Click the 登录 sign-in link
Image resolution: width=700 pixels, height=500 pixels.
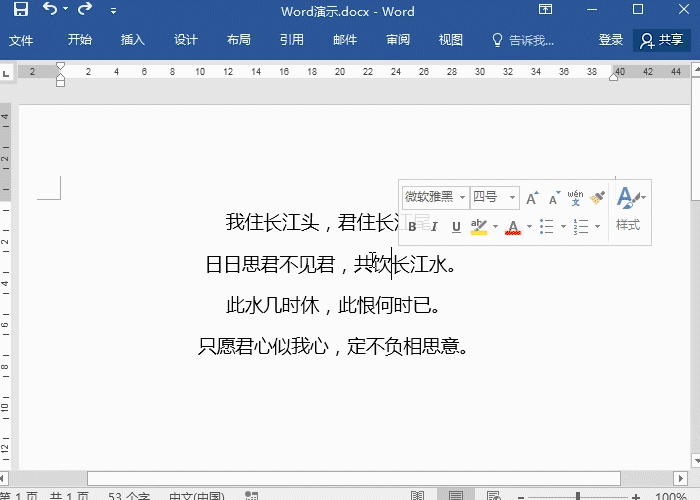610,40
